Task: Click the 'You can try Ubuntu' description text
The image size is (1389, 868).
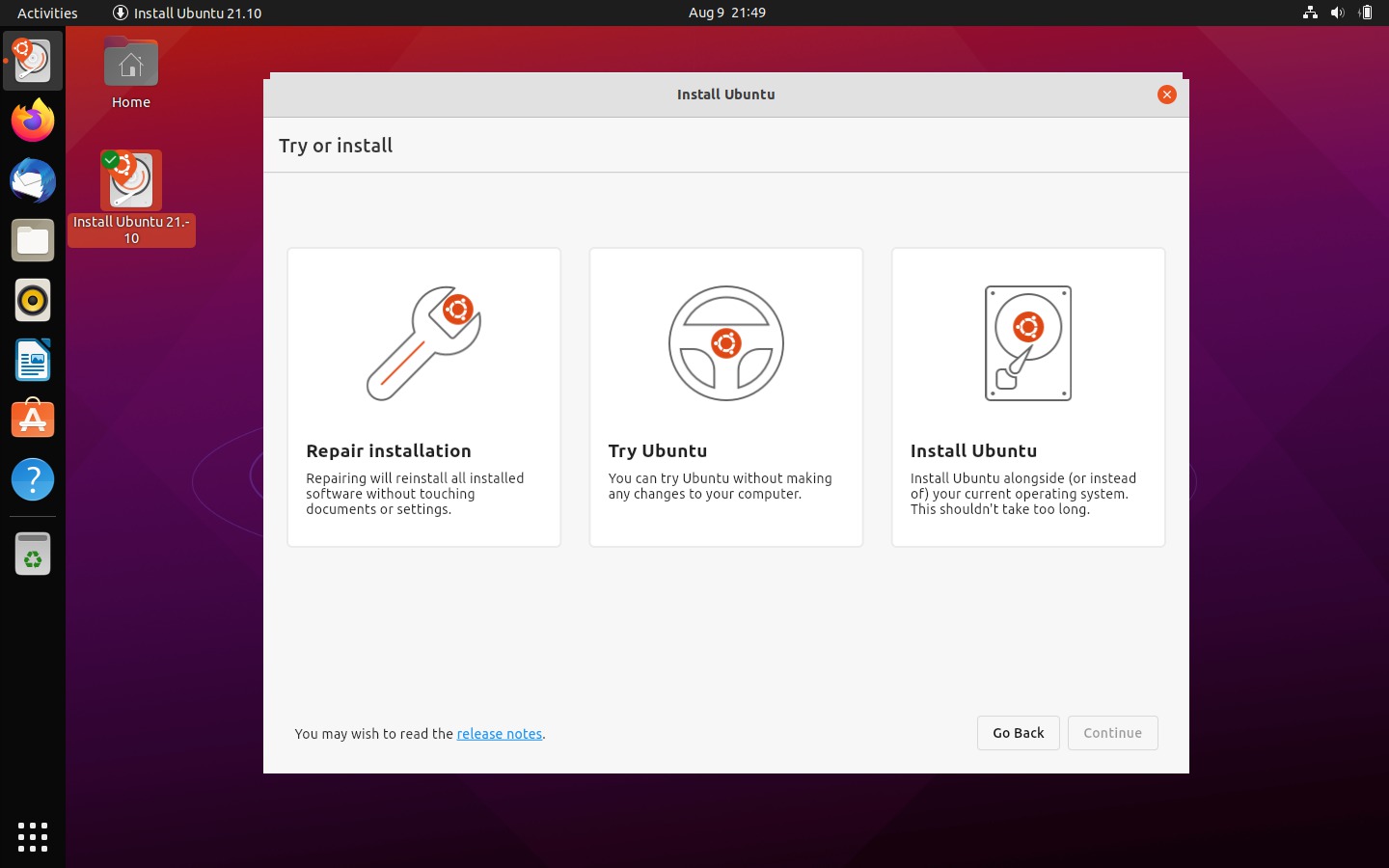Action: [x=720, y=486]
